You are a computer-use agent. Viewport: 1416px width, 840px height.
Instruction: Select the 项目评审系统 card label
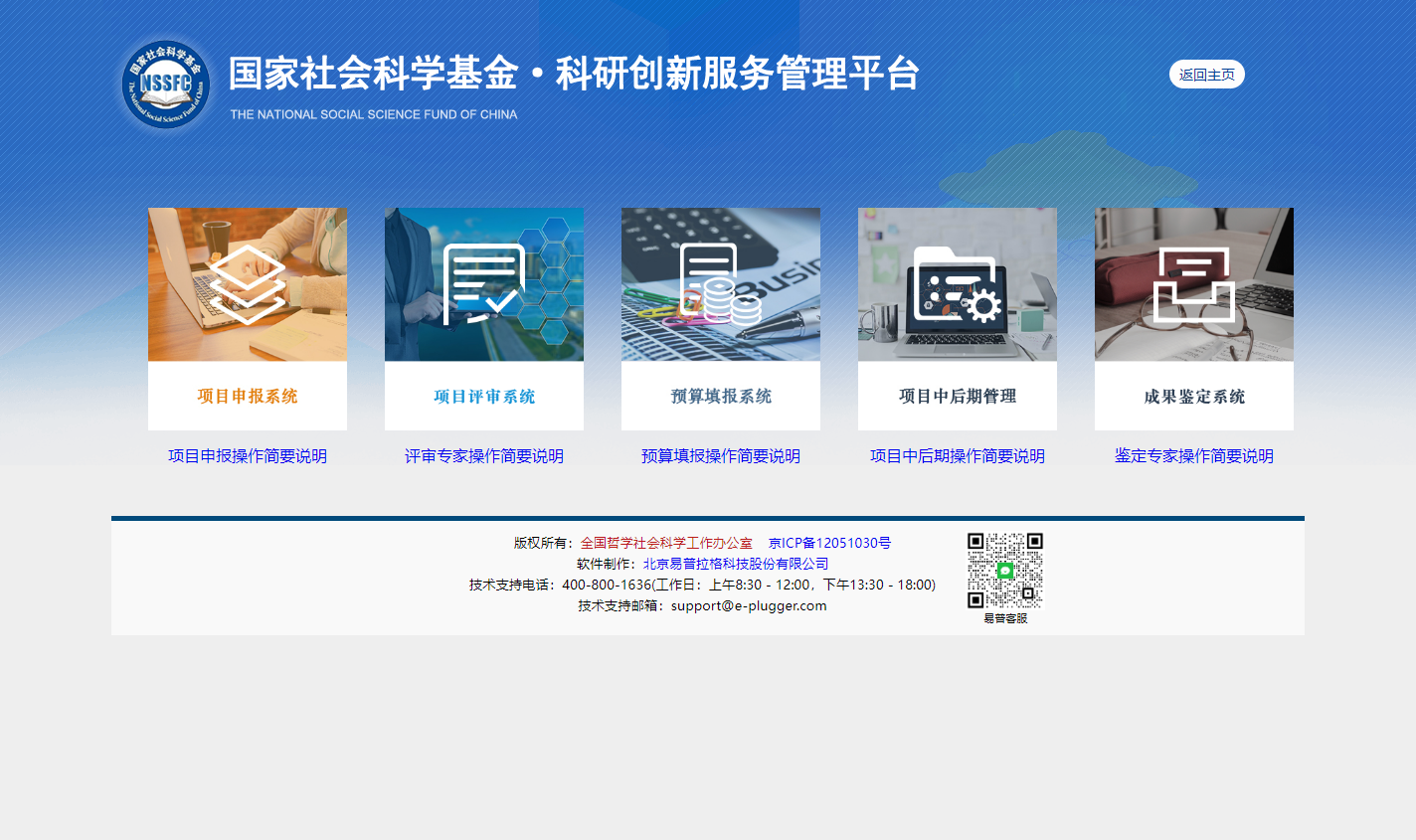[484, 396]
